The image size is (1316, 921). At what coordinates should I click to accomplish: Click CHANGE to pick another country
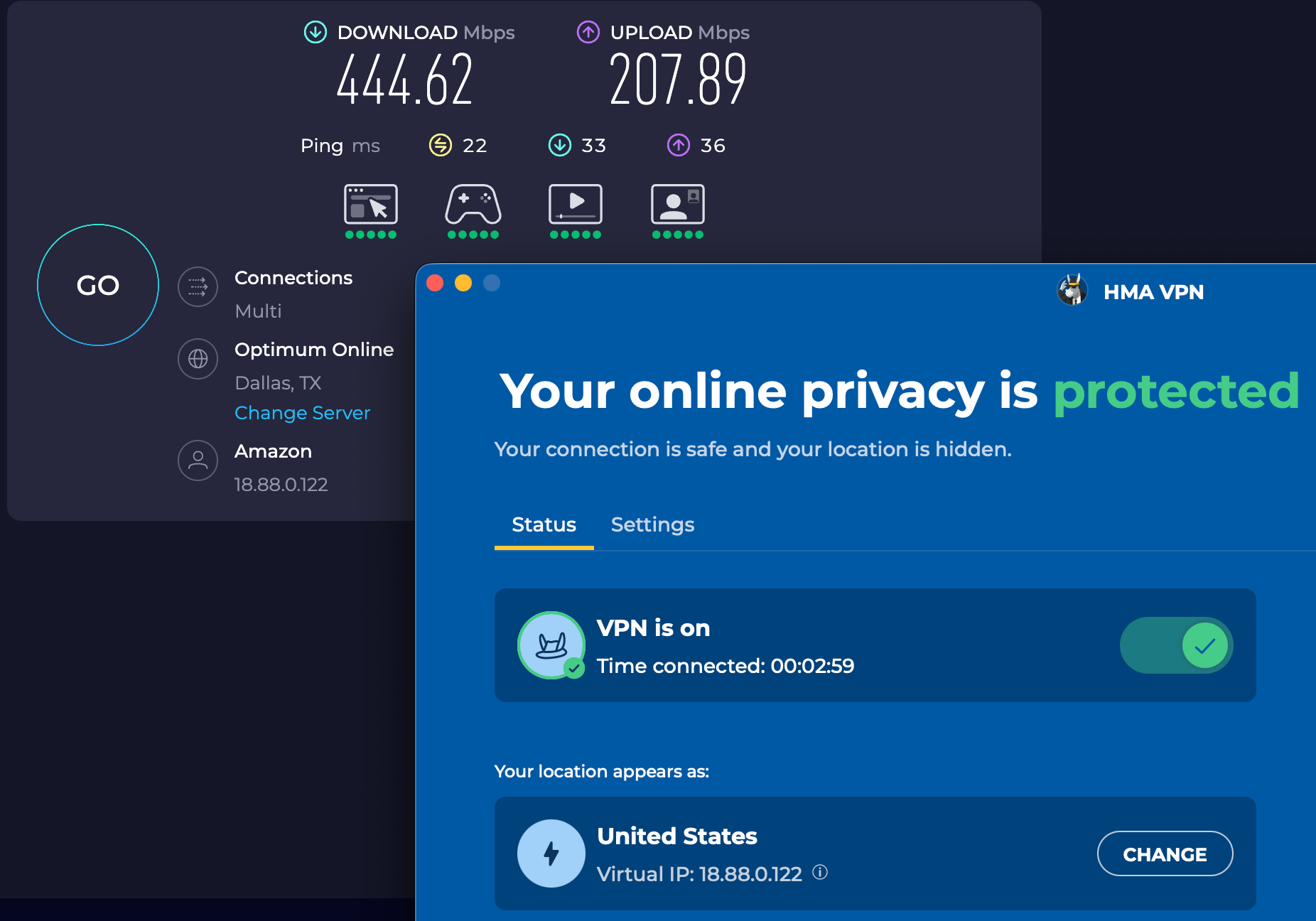point(1165,853)
